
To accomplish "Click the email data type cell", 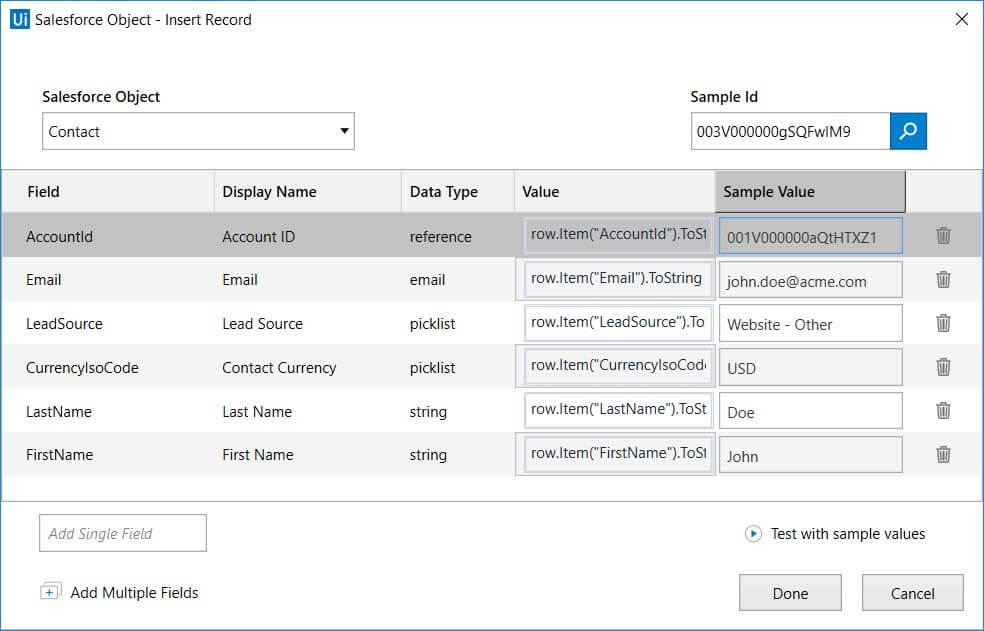I will point(427,280).
